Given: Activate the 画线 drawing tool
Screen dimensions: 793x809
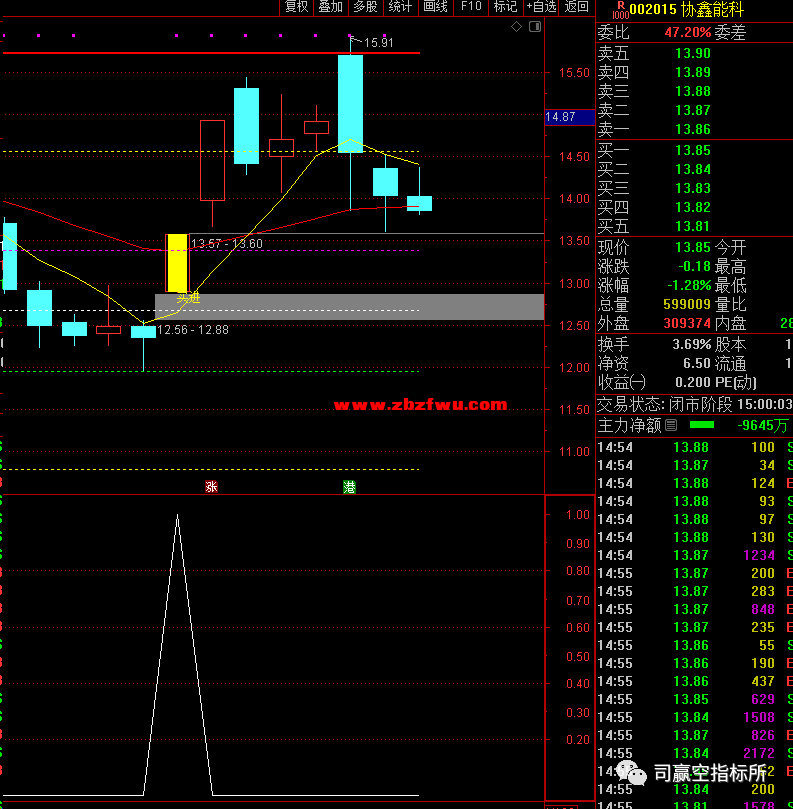Looking at the screenshot, I should click(x=435, y=7).
